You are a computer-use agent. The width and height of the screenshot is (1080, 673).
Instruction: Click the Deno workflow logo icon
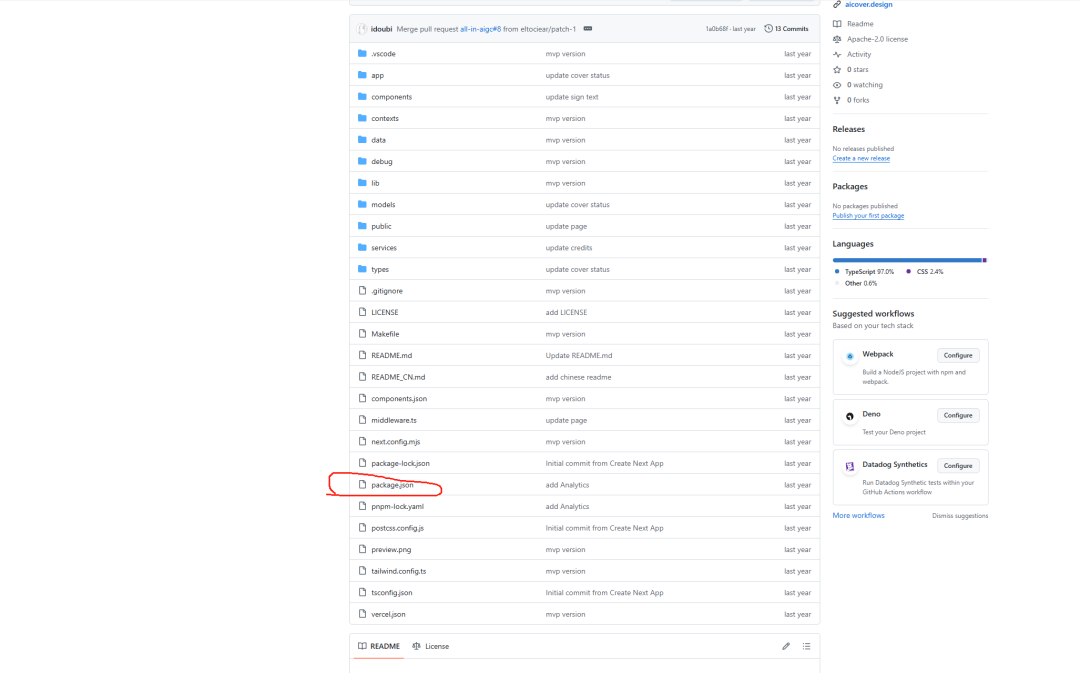coord(849,416)
